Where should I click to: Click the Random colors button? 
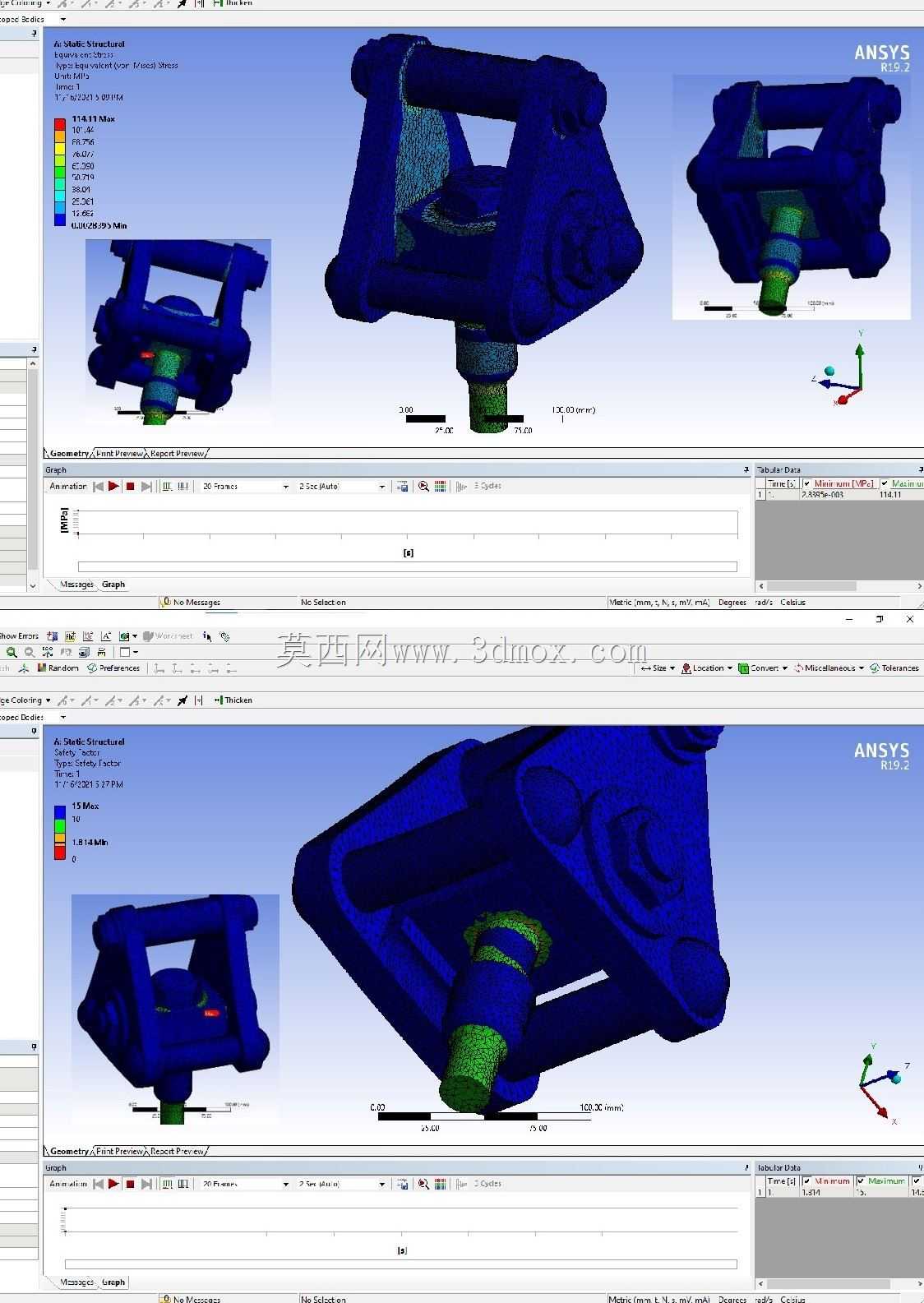click(58, 668)
